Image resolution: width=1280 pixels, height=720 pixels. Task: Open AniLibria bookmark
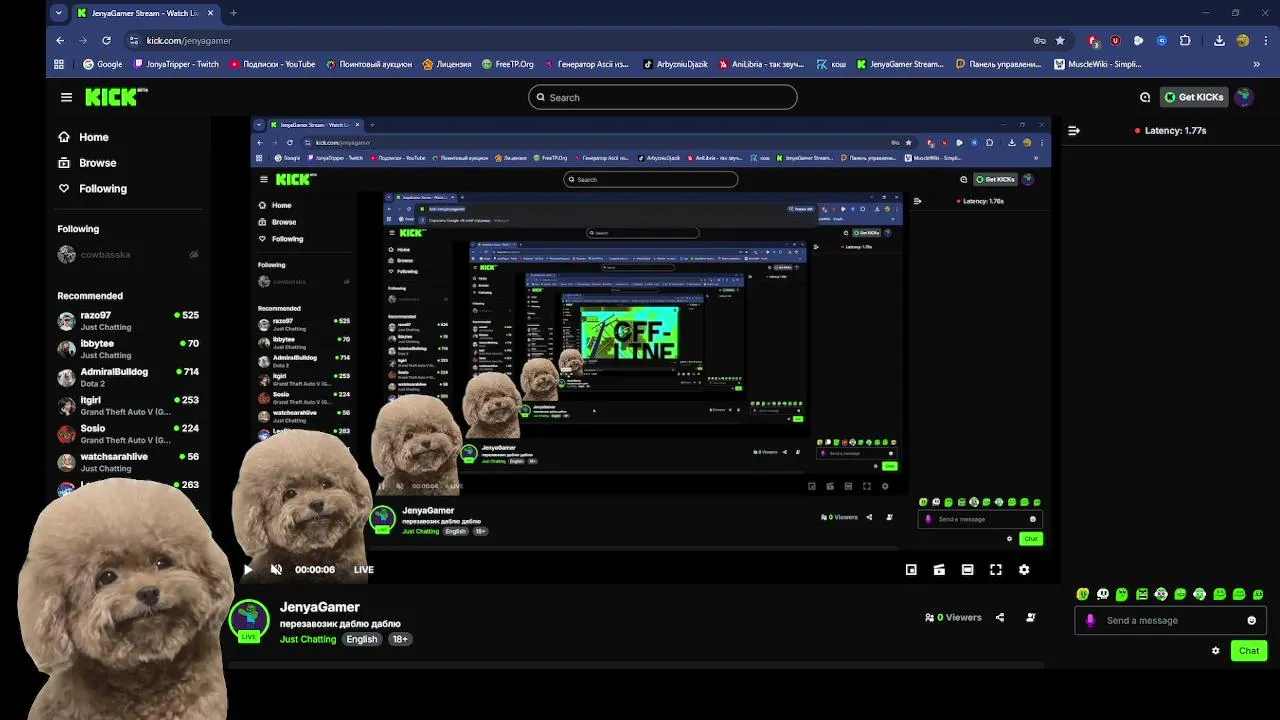[x=760, y=64]
